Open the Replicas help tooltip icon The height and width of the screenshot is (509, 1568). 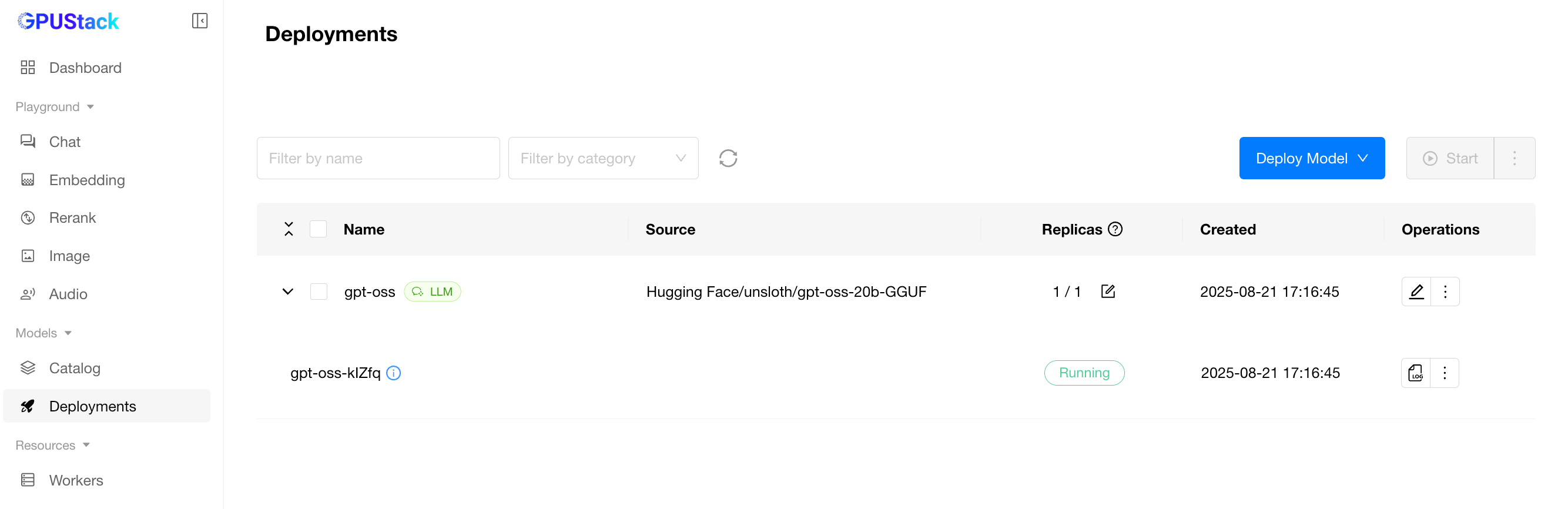[1115, 230]
